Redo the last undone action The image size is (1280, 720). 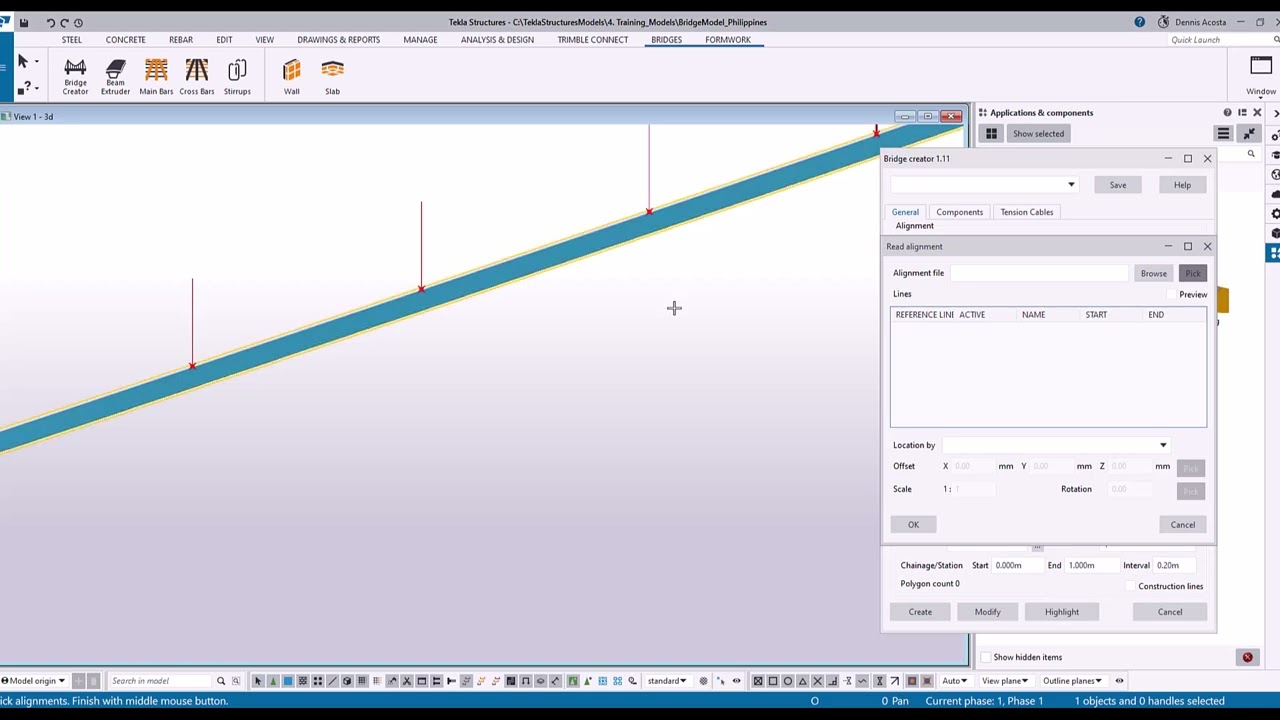point(64,22)
